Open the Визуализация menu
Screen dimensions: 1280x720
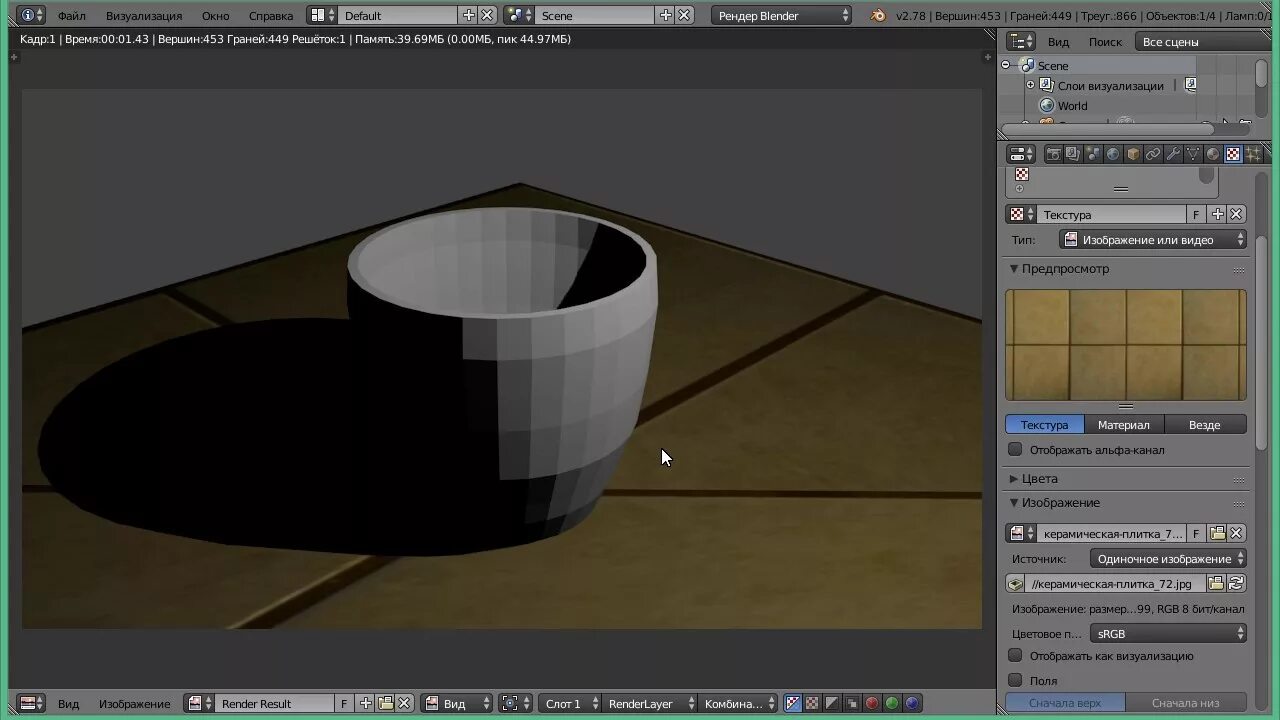pyautogui.click(x=144, y=16)
